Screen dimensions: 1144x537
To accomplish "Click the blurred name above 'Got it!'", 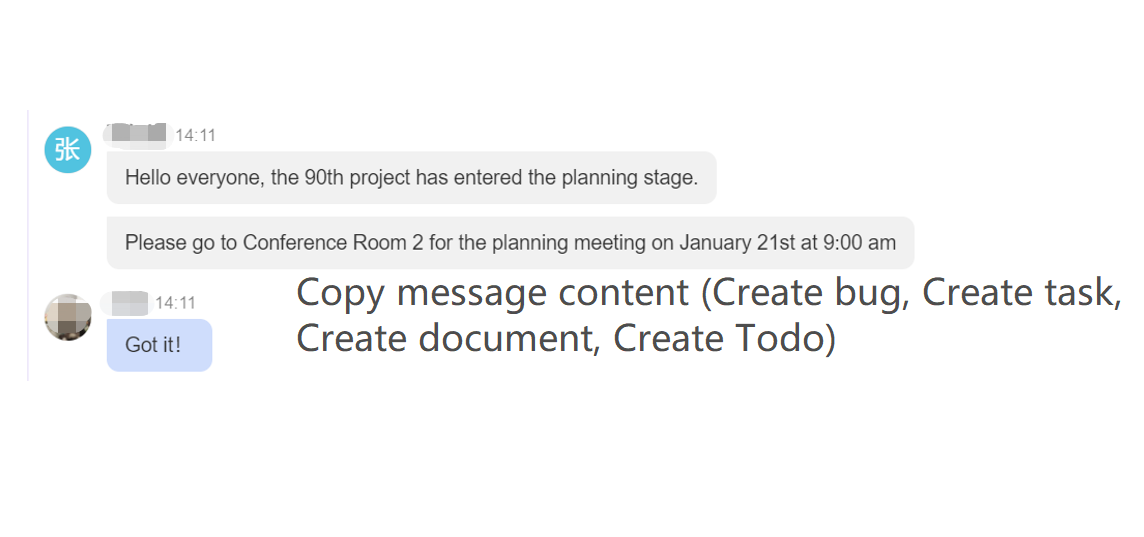I will coord(125,303).
